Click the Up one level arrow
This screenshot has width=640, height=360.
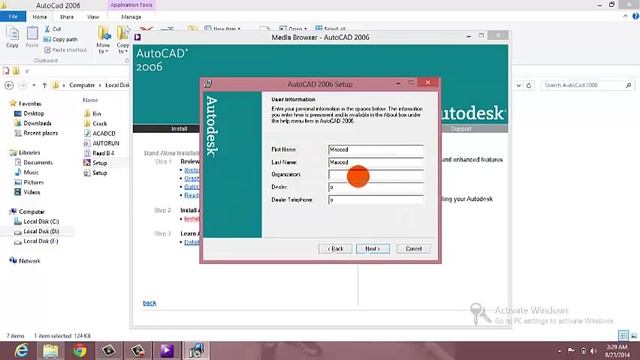click(44, 85)
